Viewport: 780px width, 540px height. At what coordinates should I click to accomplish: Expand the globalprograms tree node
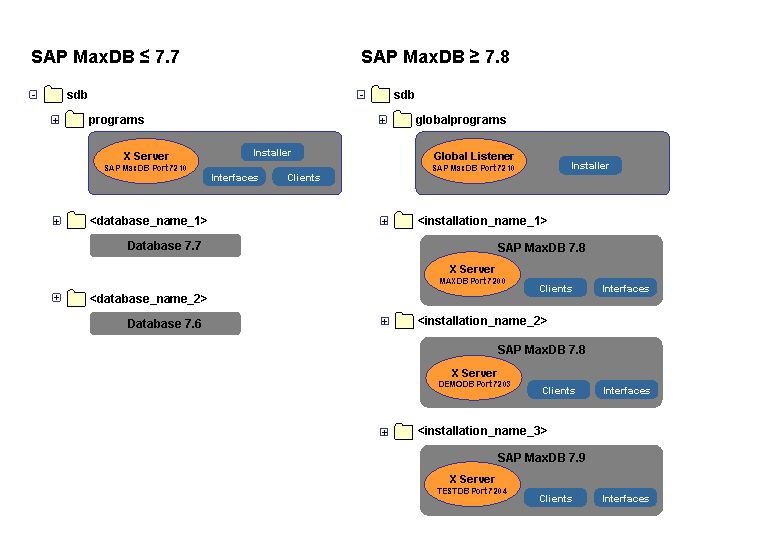[x=383, y=120]
